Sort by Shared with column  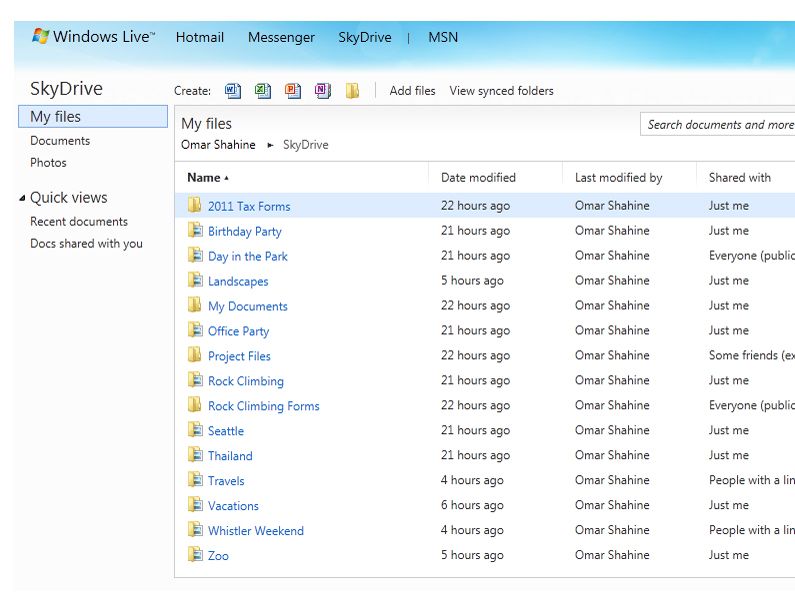(x=740, y=178)
